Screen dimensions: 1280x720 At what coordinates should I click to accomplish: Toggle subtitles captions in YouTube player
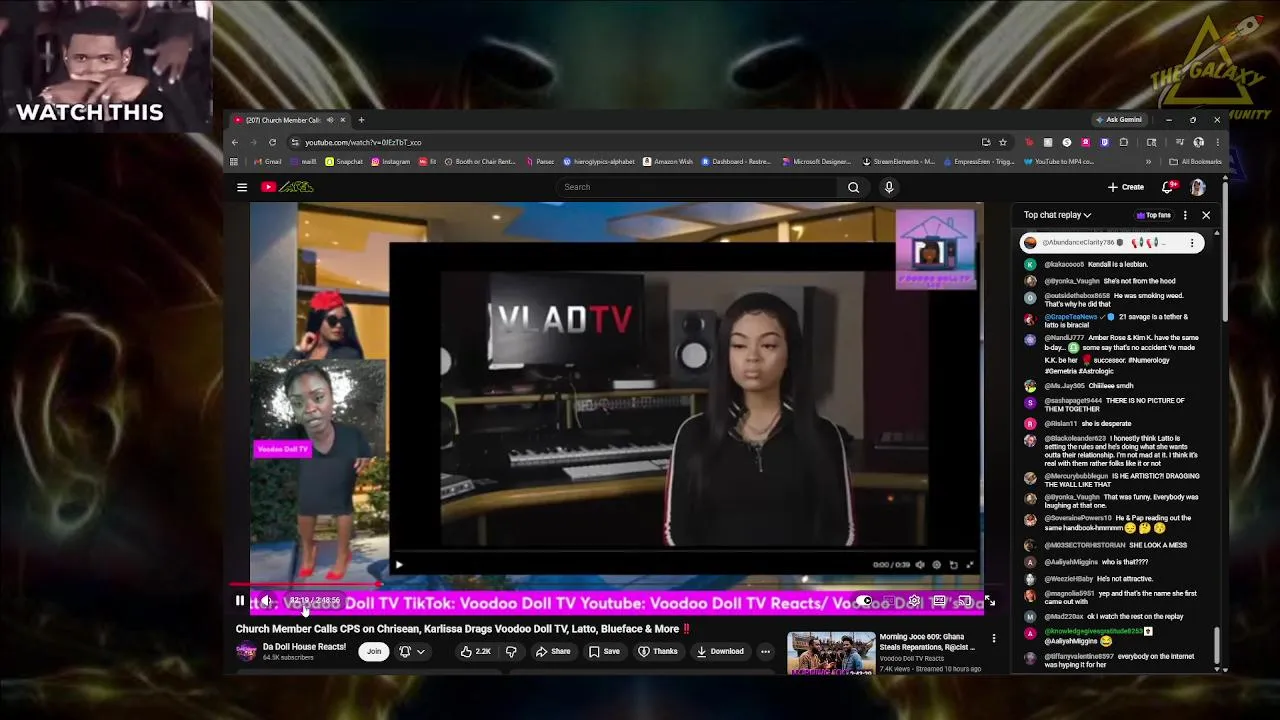pos(890,601)
